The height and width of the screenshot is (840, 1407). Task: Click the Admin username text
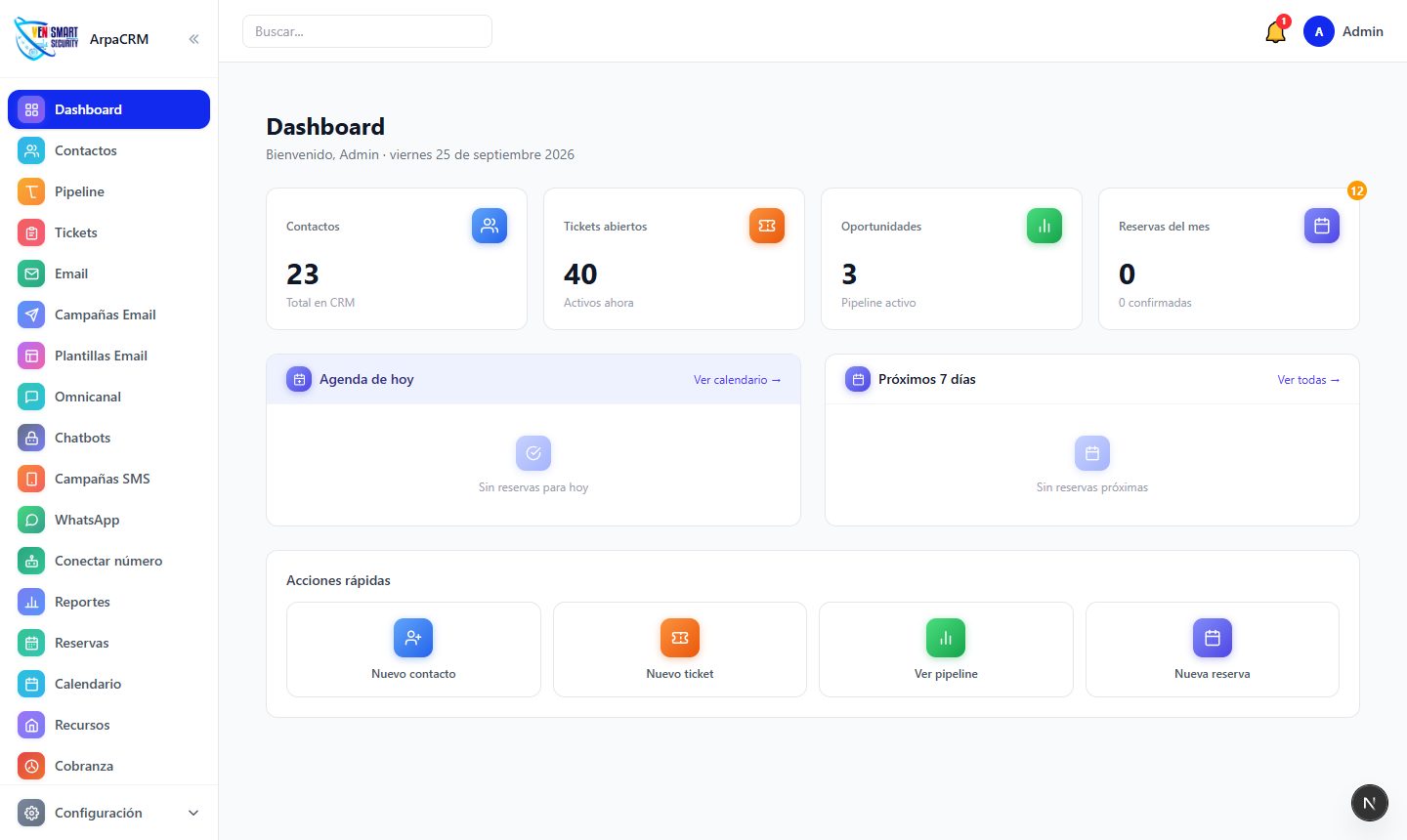(1363, 31)
